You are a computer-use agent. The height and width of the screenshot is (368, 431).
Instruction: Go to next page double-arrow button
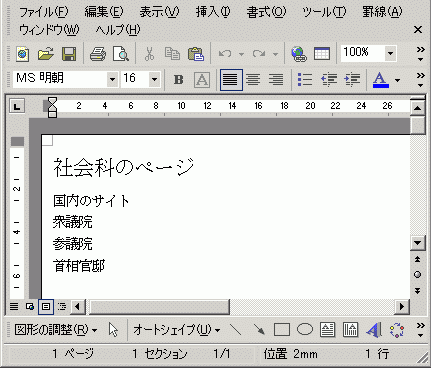417,290
